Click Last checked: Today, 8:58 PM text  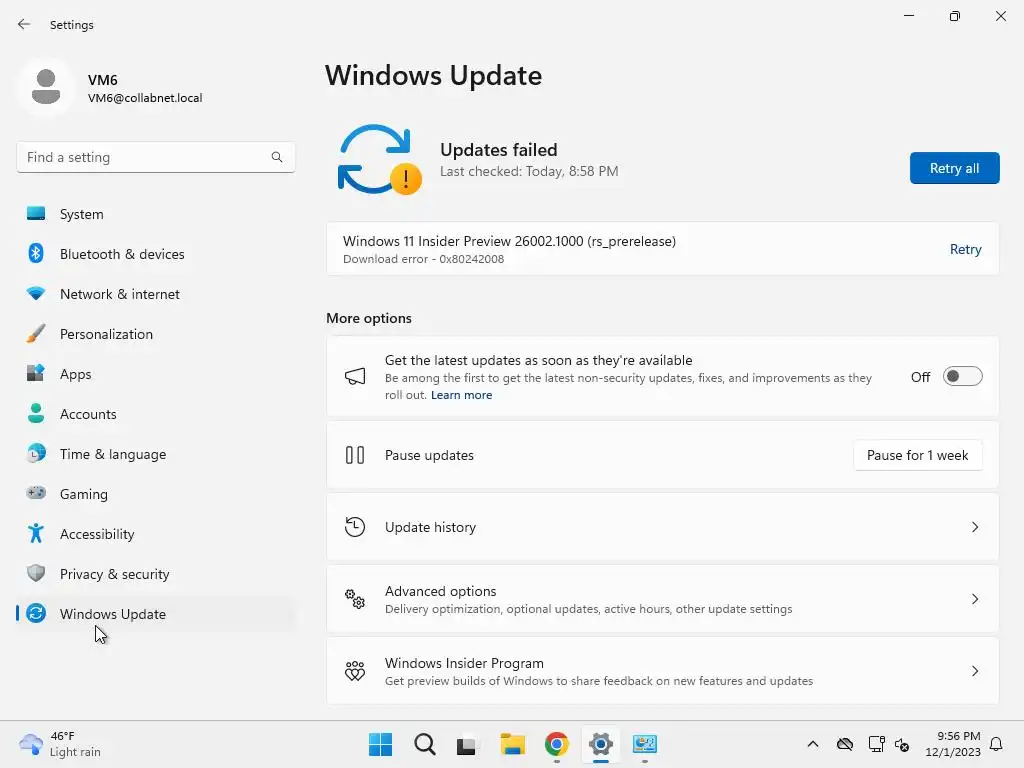coord(529,171)
